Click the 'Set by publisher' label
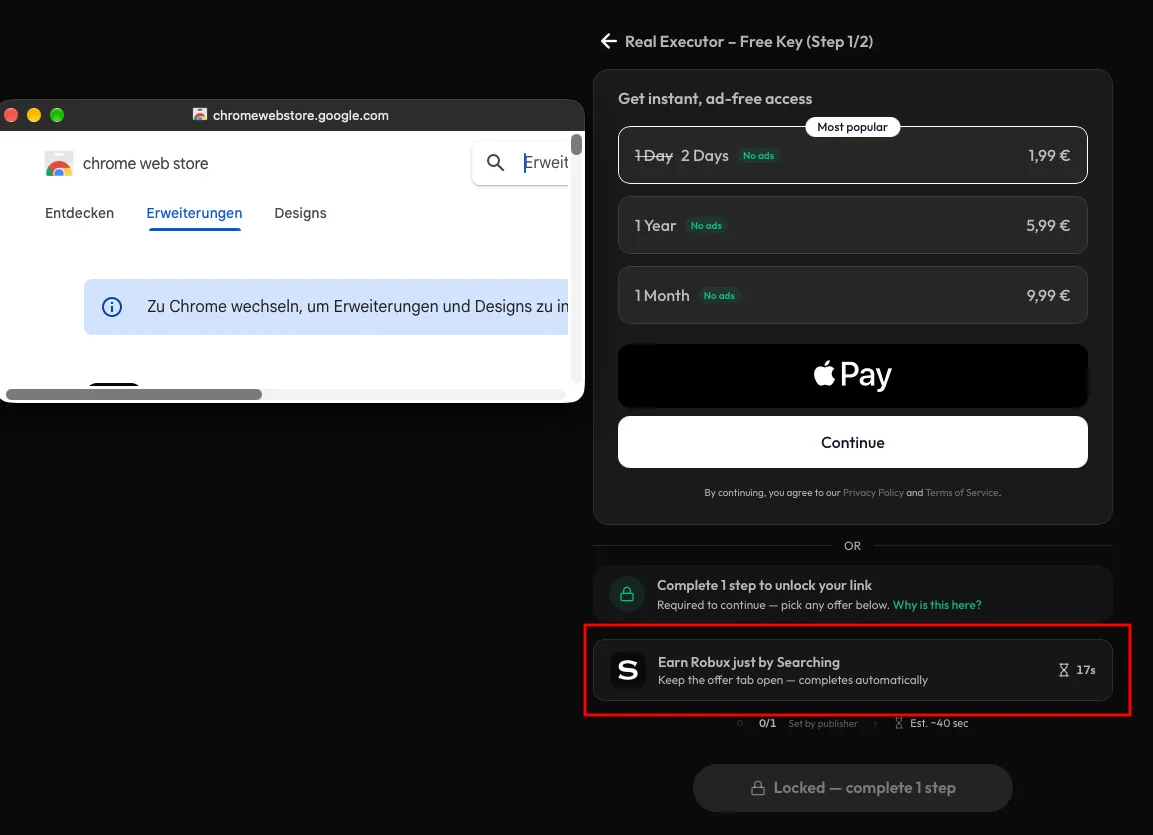 (823, 723)
